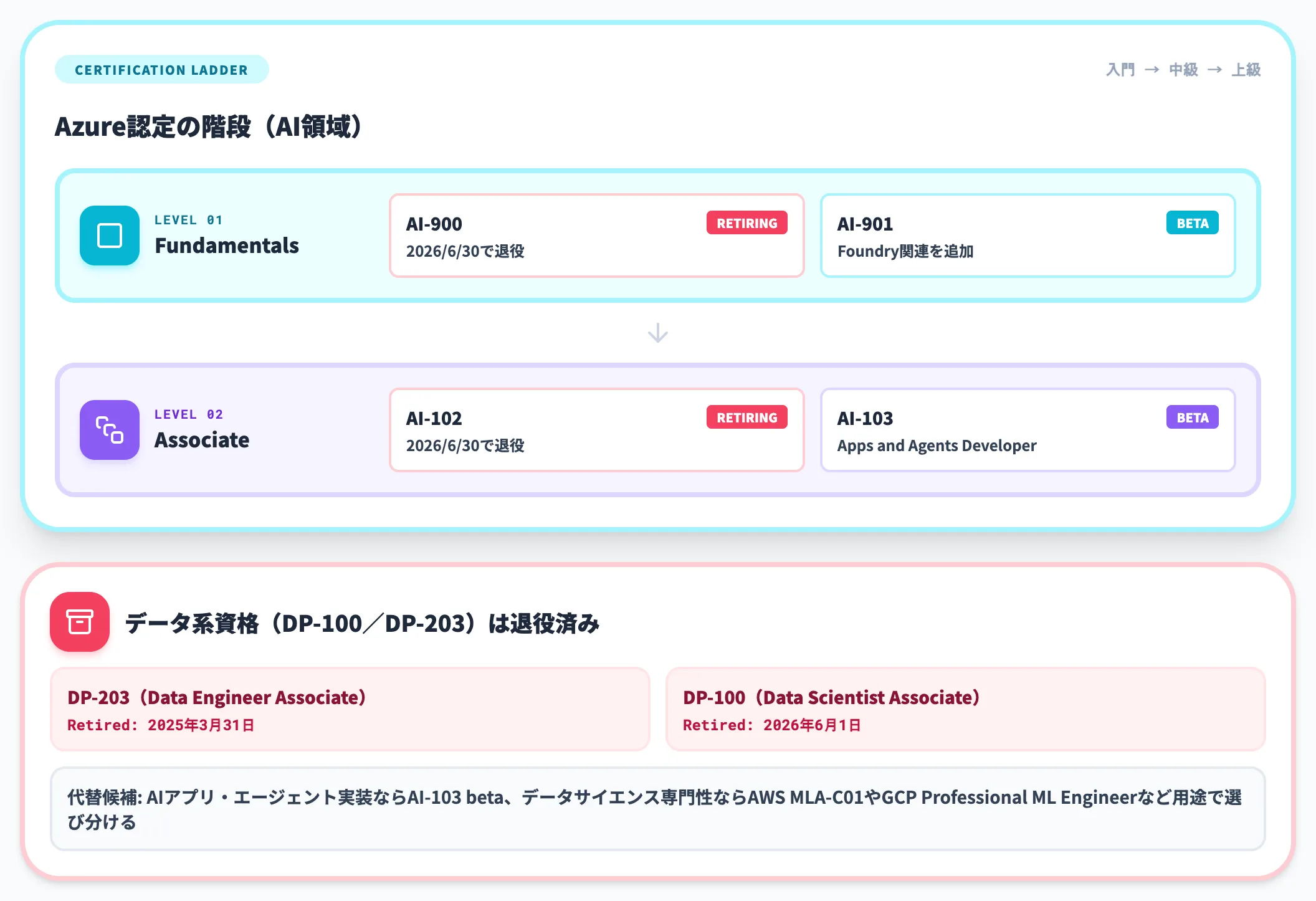The height and width of the screenshot is (901, 1316).
Task: Click Retired: 2025年3月31日 date text
Action: 161,725
